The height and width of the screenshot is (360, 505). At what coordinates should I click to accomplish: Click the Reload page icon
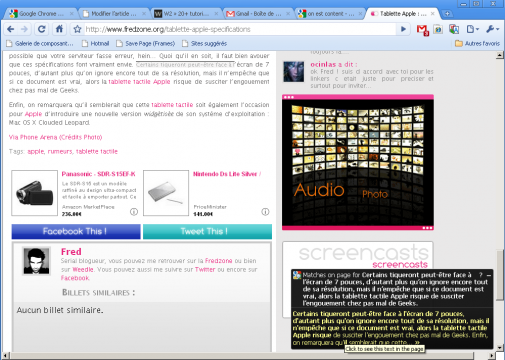click(41, 29)
